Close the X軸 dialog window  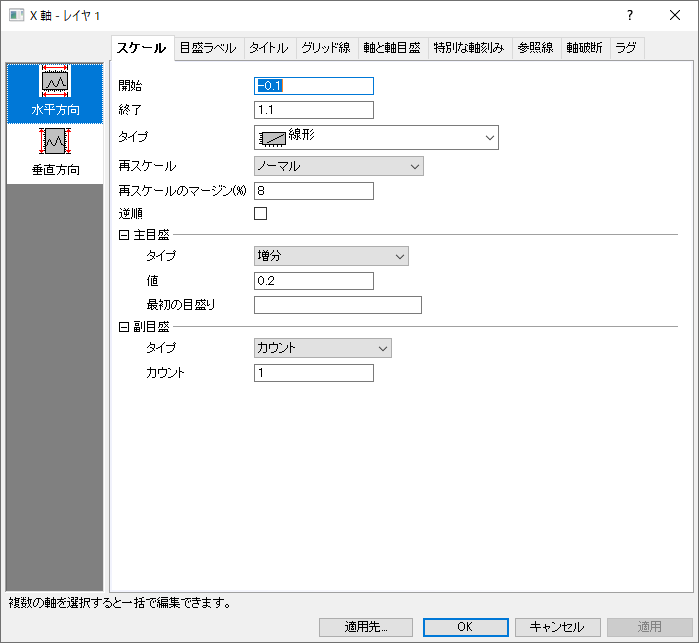(x=675, y=15)
